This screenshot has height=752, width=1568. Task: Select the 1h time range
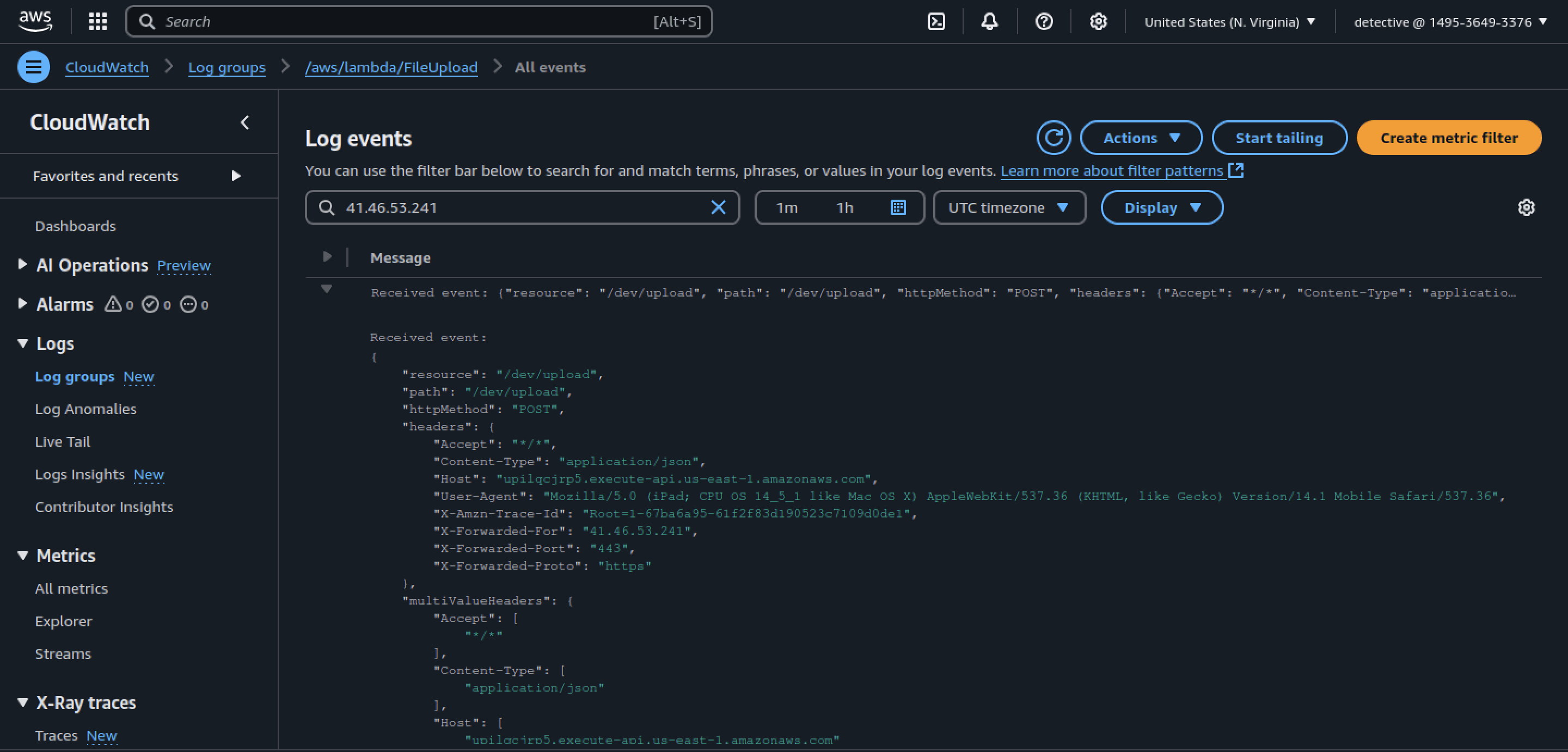(844, 207)
